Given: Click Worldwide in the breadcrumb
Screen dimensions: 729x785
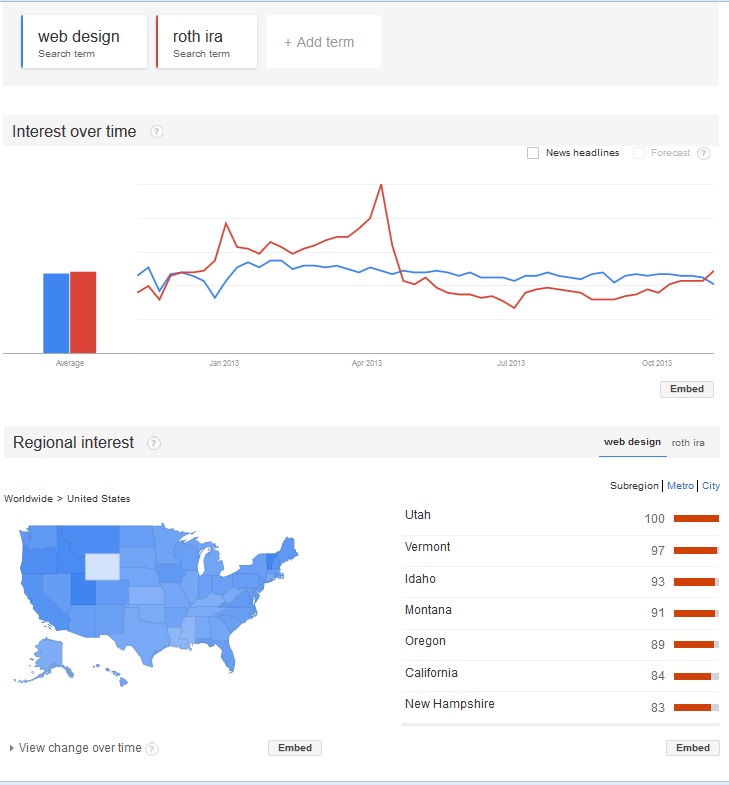Looking at the screenshot, I should [x=28, y=499].
